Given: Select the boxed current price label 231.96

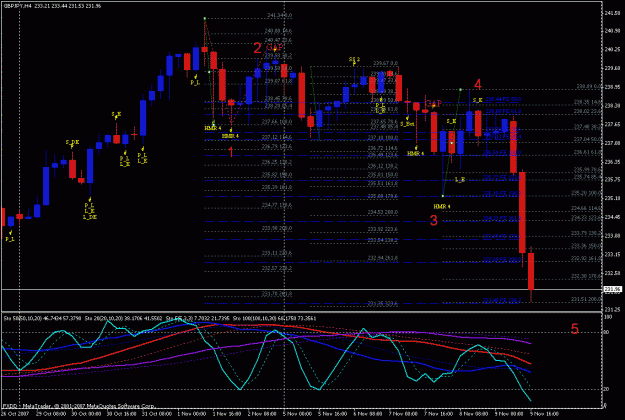Looking at the screenshot, I should coord(613,290).
